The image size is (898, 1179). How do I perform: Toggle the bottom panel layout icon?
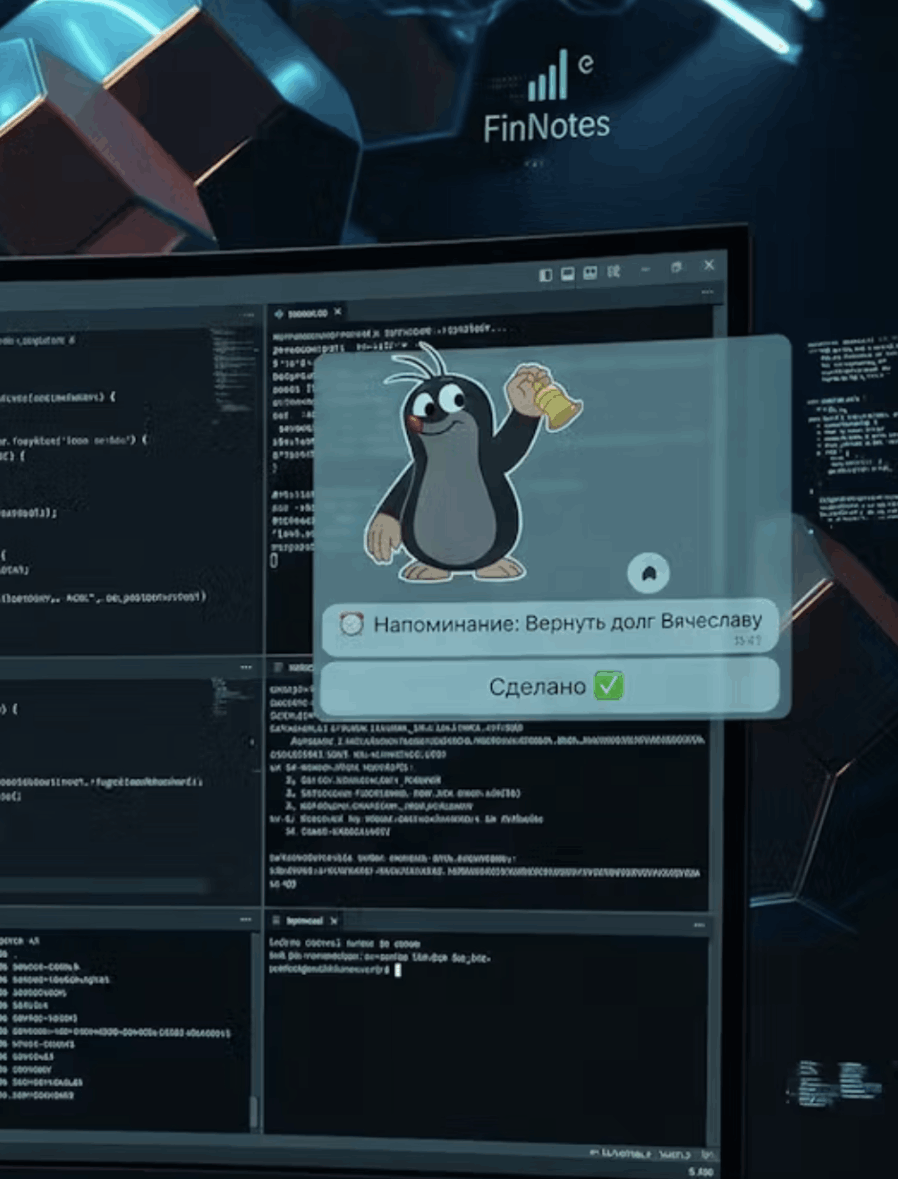pyautogui.click(x=568, y=274)
